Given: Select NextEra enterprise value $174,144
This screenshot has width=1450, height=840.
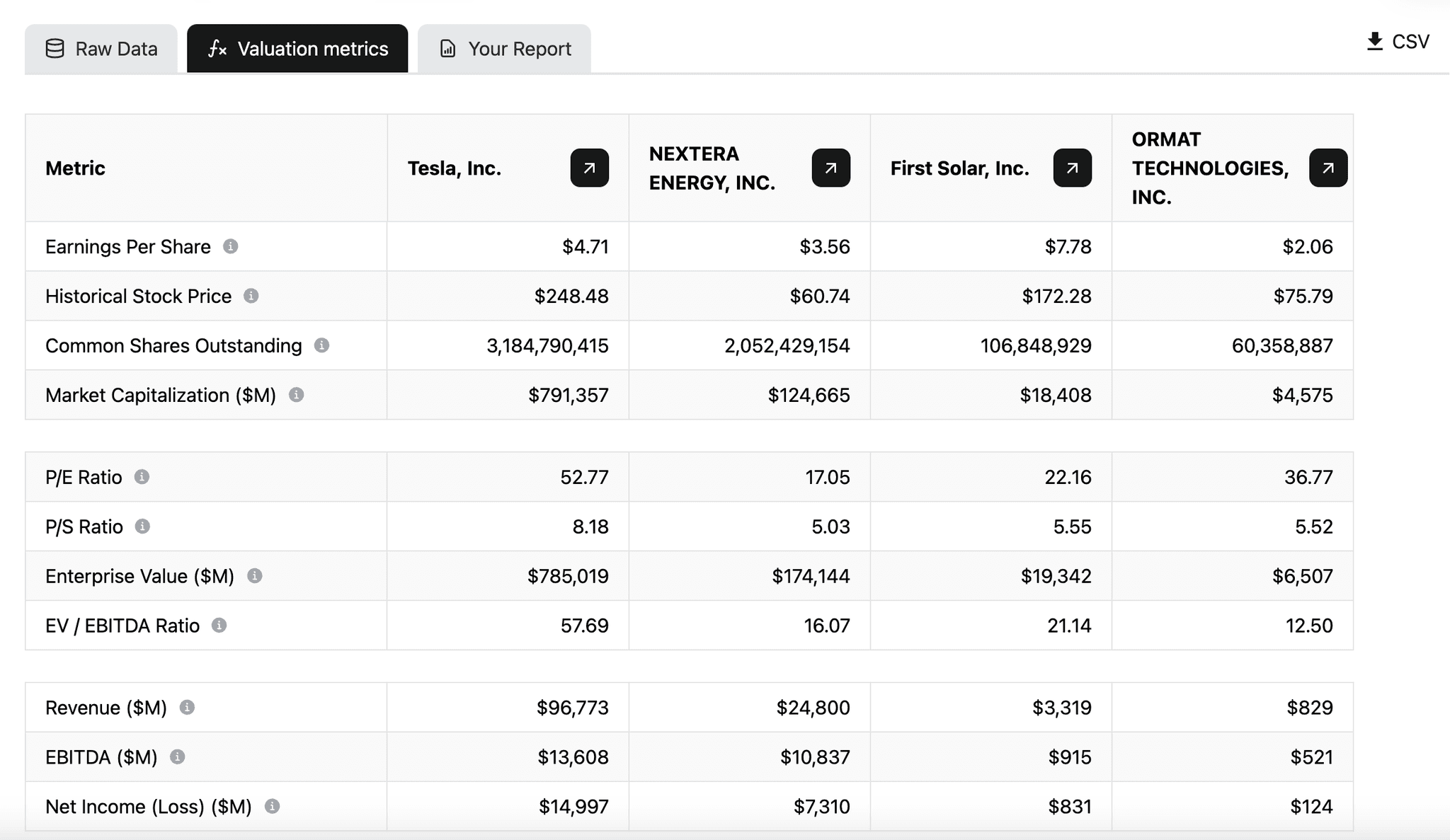Looking at the screenshot, I should click(x=811, y=577).
